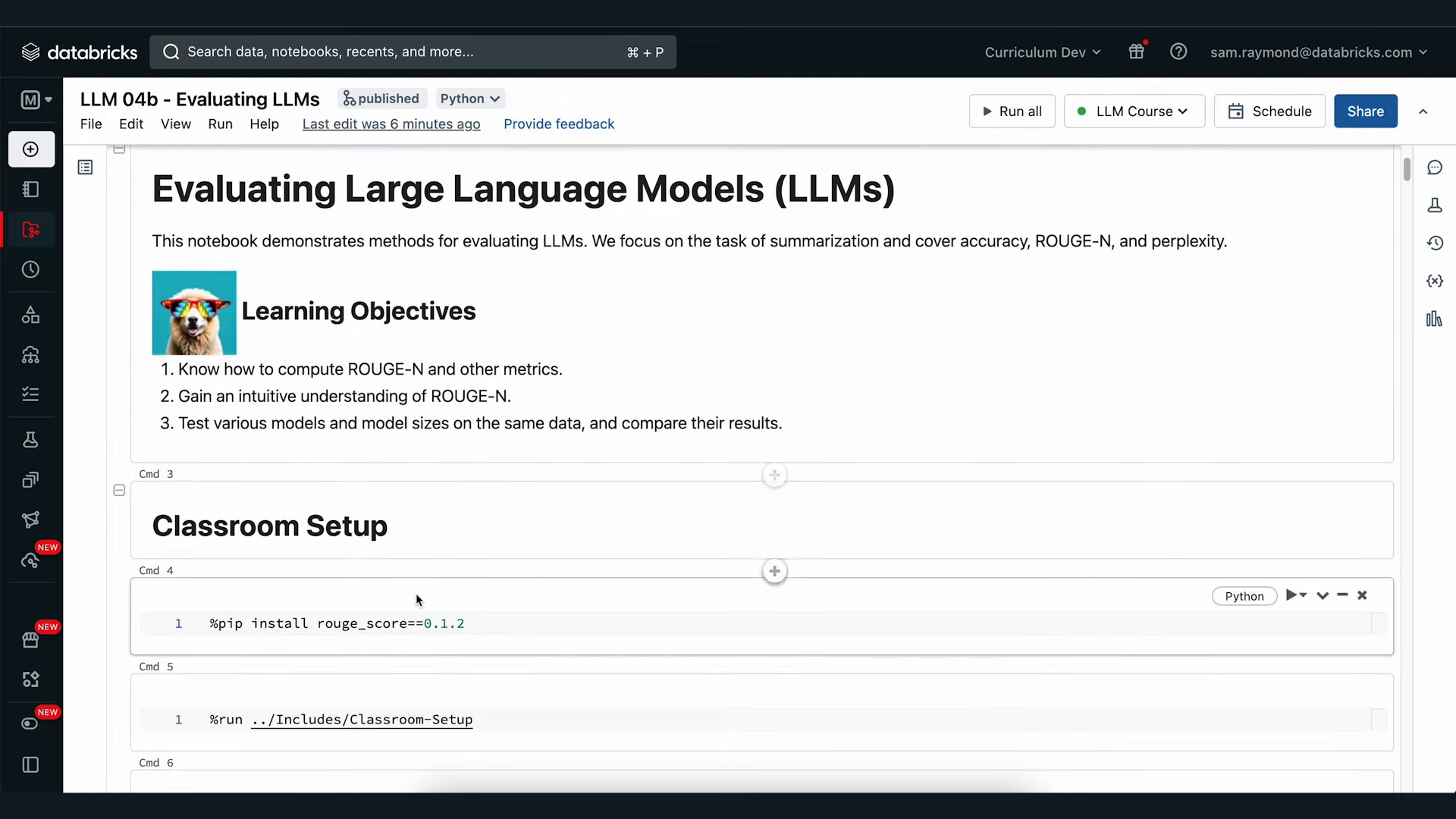Collapse the notebook header with caret

(1423, 111)
